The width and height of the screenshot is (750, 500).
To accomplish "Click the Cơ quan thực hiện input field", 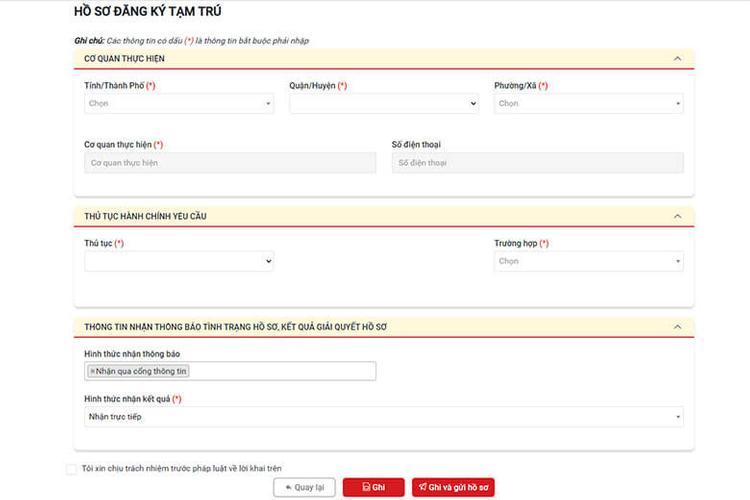I will (230, 162).
